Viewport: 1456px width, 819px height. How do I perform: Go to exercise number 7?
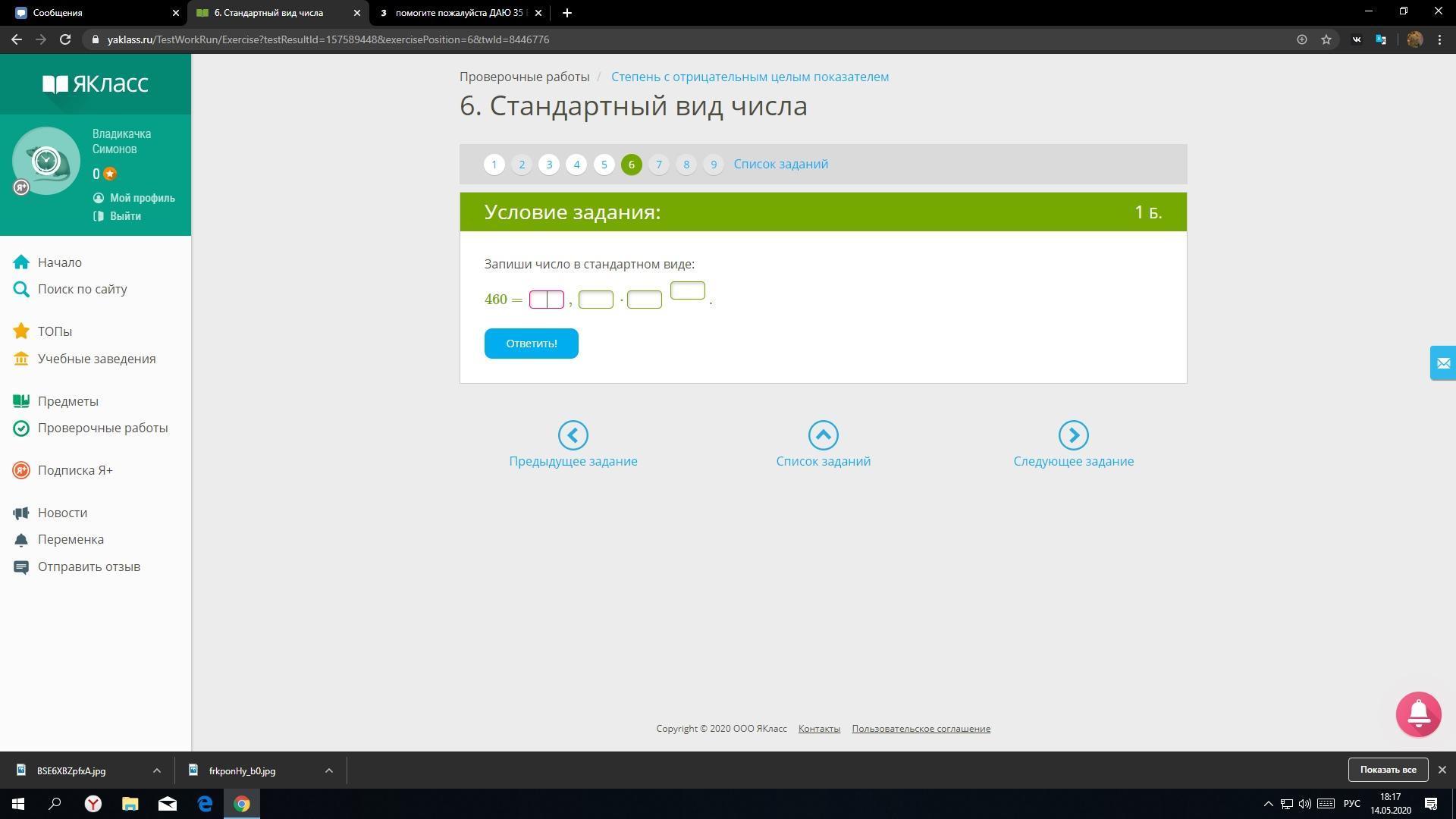(x=658, y=165)
